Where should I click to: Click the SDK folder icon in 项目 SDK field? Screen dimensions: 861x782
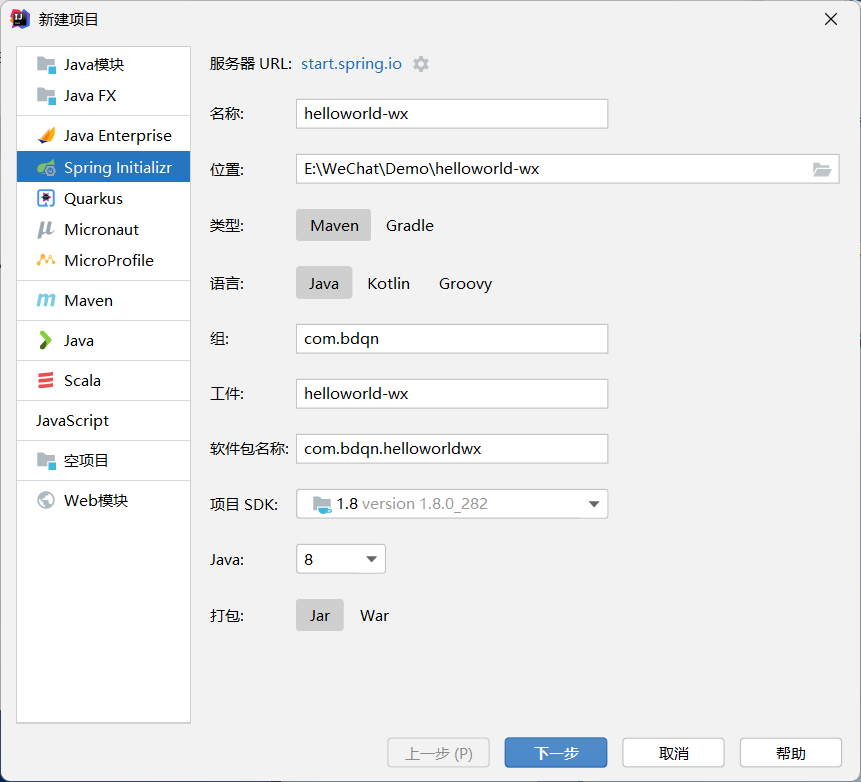[x=322, y=504]
